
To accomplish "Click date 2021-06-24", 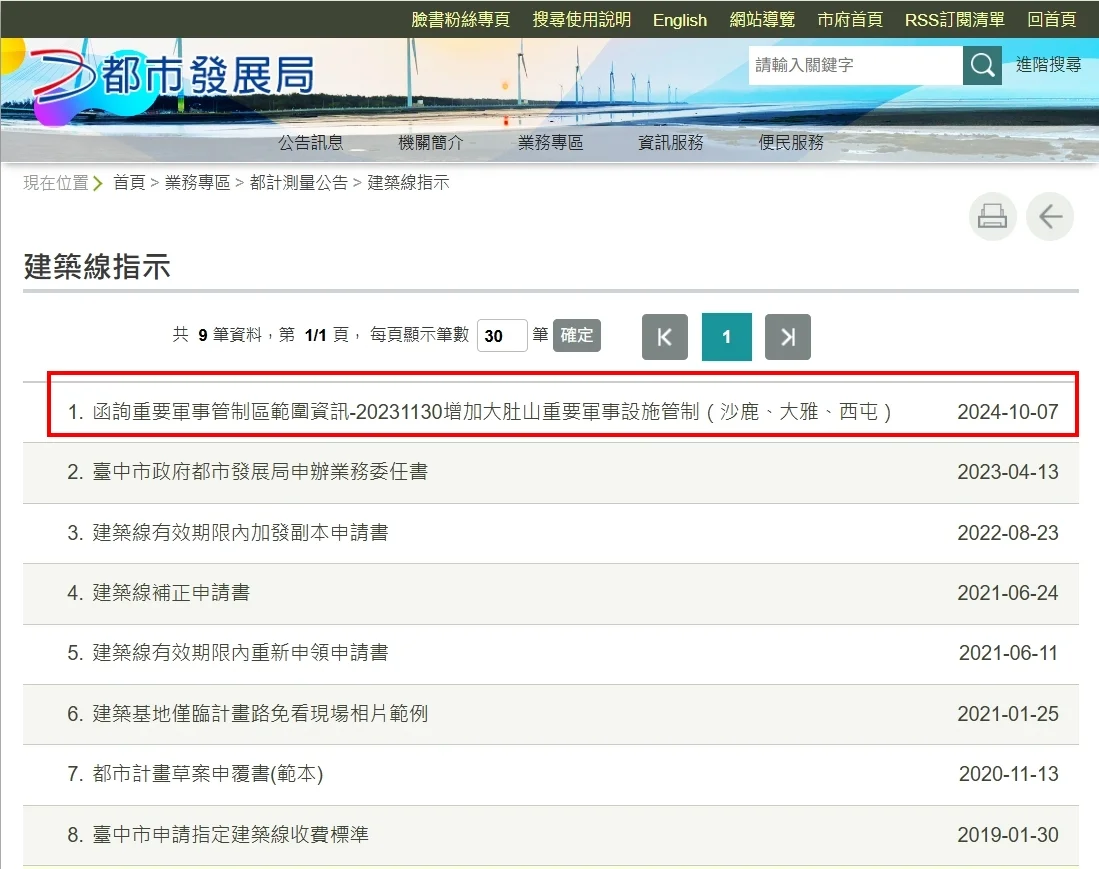I will pos(1008,593).
